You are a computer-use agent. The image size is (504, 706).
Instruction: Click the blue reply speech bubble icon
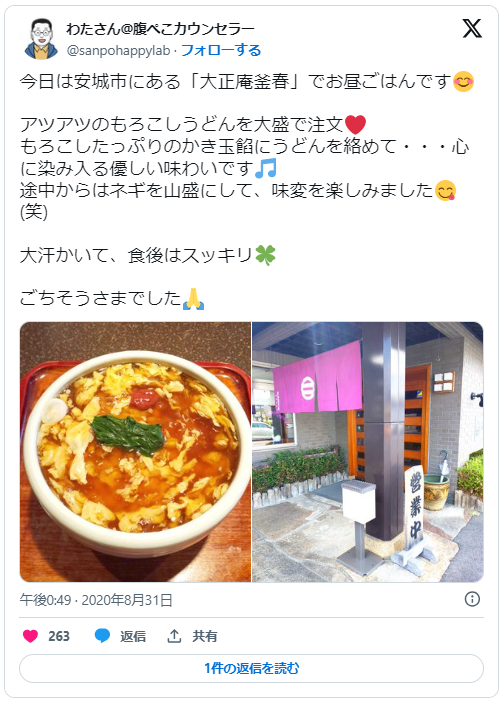pos(102,636)
